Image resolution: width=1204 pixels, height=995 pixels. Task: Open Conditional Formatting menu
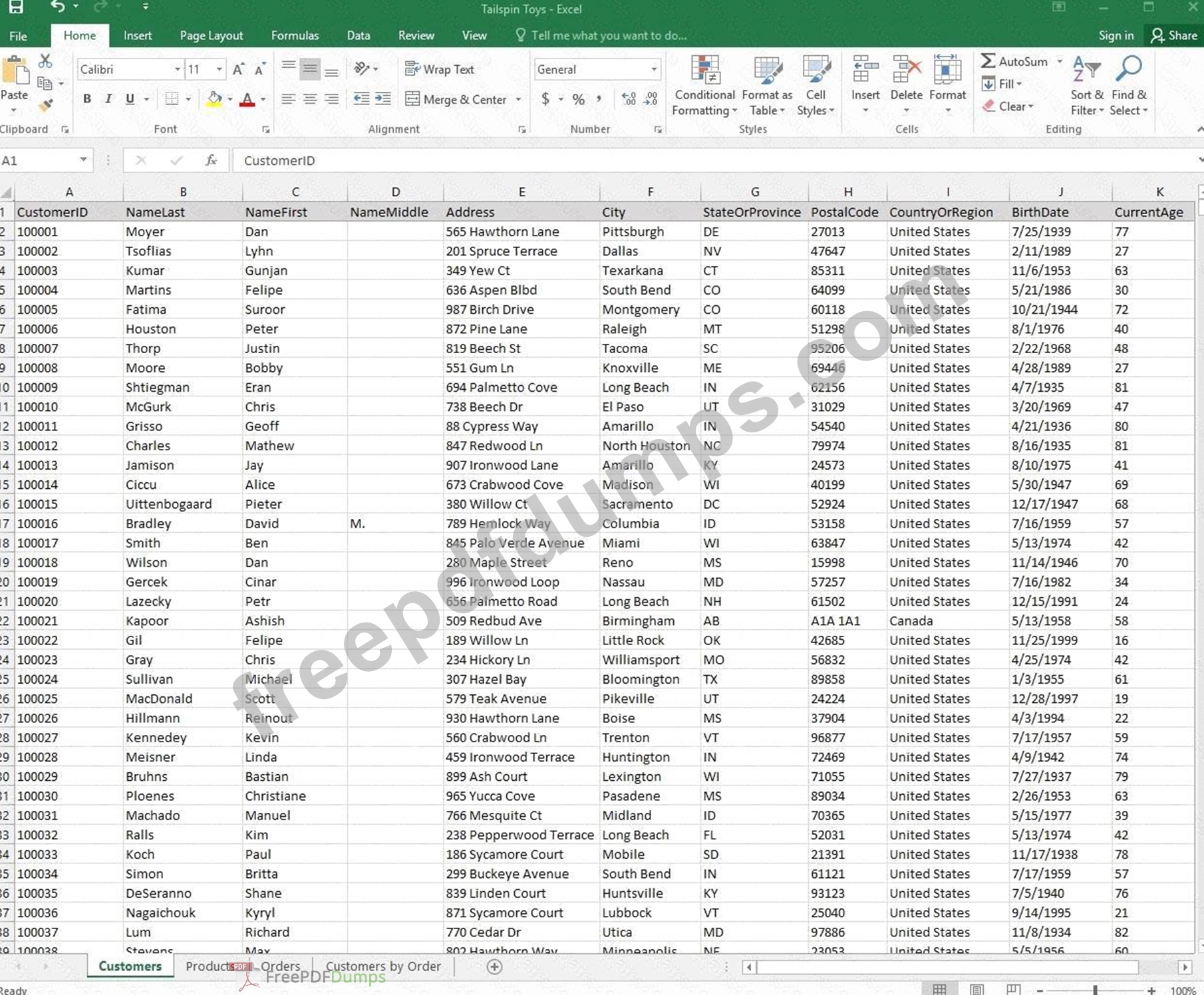pyautogui.click(x=704, y=86)
